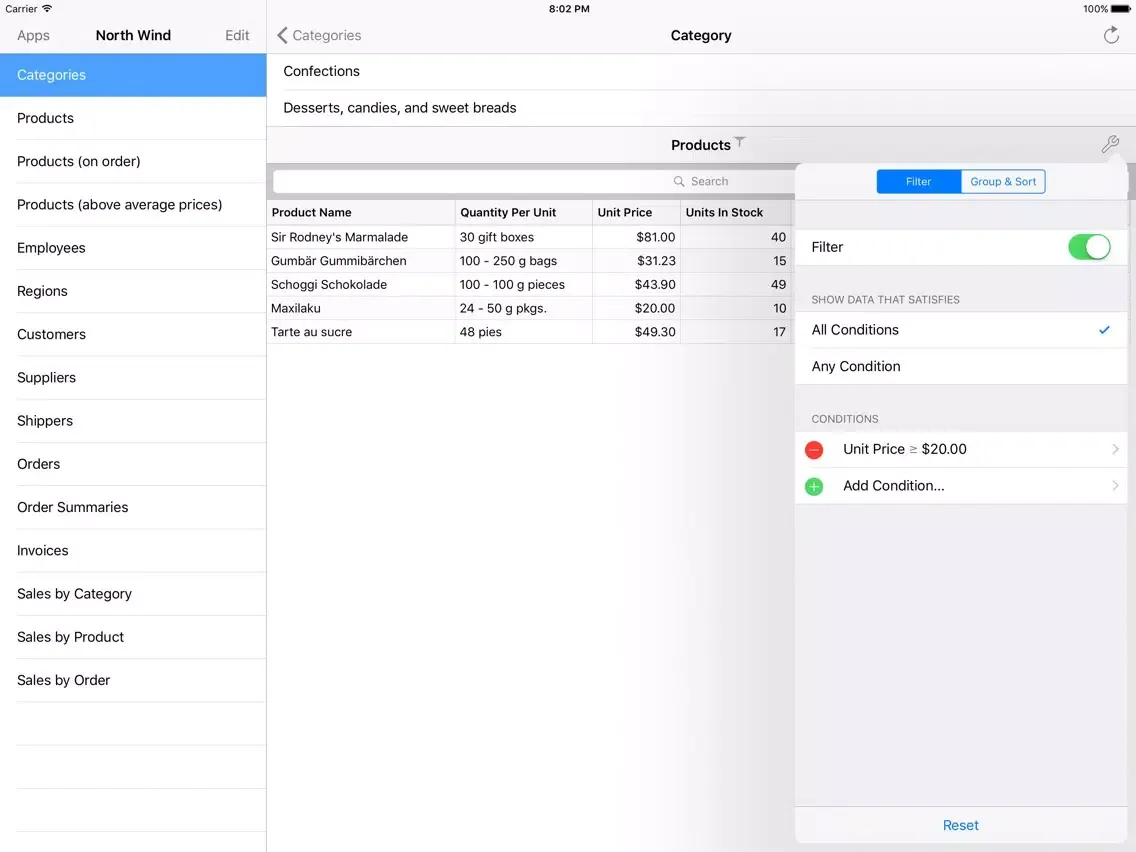The width and height of the screenshot is (1136, 852).
Task: Tap the 30 gift boxes cell
Action: coord(523,237)
